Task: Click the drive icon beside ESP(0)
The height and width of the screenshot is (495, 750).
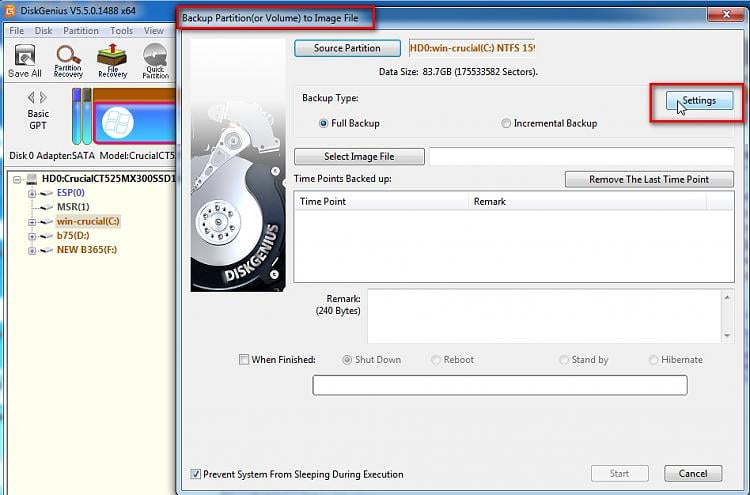Action: [46, 193]
